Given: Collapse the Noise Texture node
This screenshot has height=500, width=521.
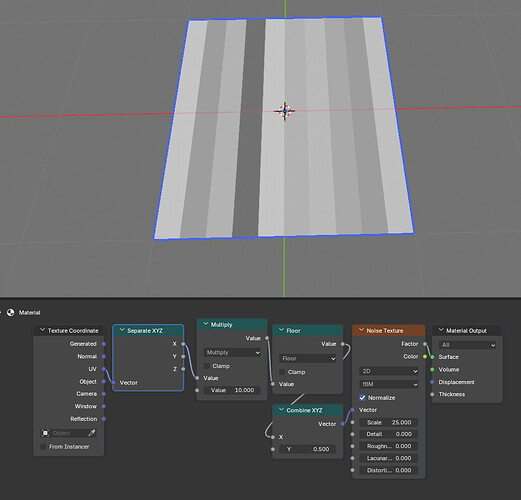Looking at the screenshot, I should [x=361, y=330].
